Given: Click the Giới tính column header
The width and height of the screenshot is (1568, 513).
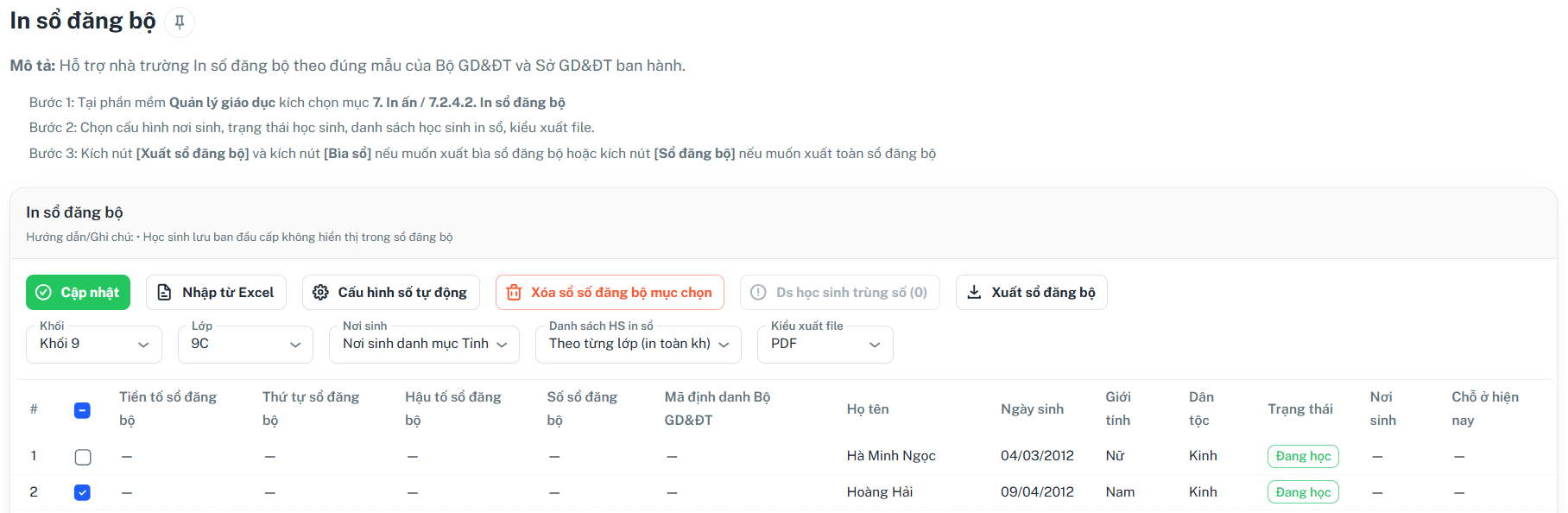Looking at the screenshot, I should click(x=1118, y=408).
